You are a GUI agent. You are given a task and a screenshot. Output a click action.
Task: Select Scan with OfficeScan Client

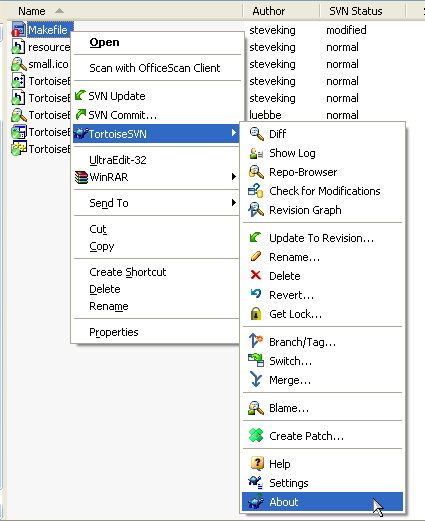(156, 68)
